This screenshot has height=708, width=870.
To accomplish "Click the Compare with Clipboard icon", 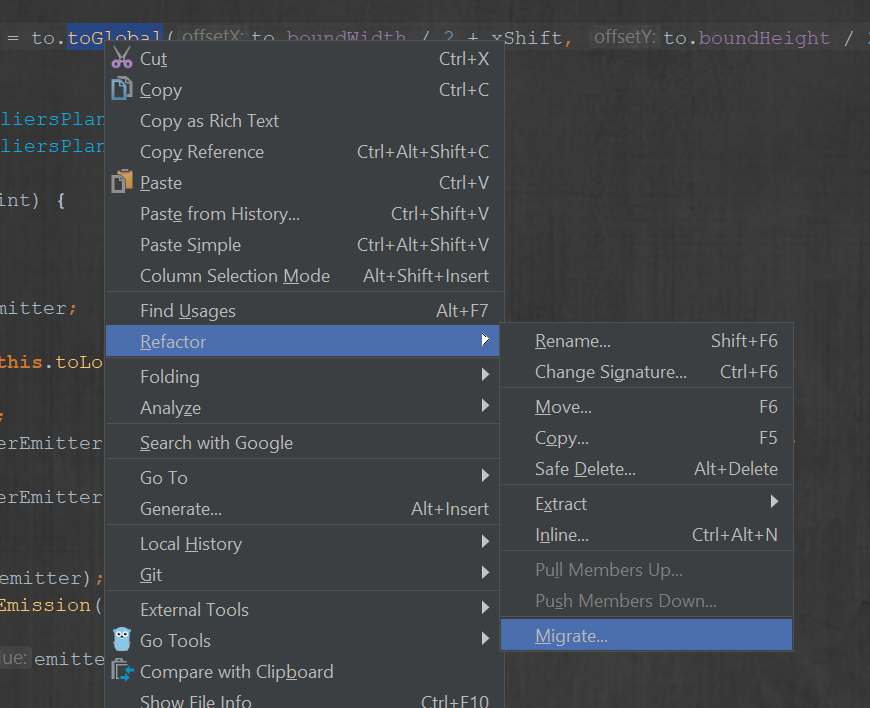I will point(122,672).
